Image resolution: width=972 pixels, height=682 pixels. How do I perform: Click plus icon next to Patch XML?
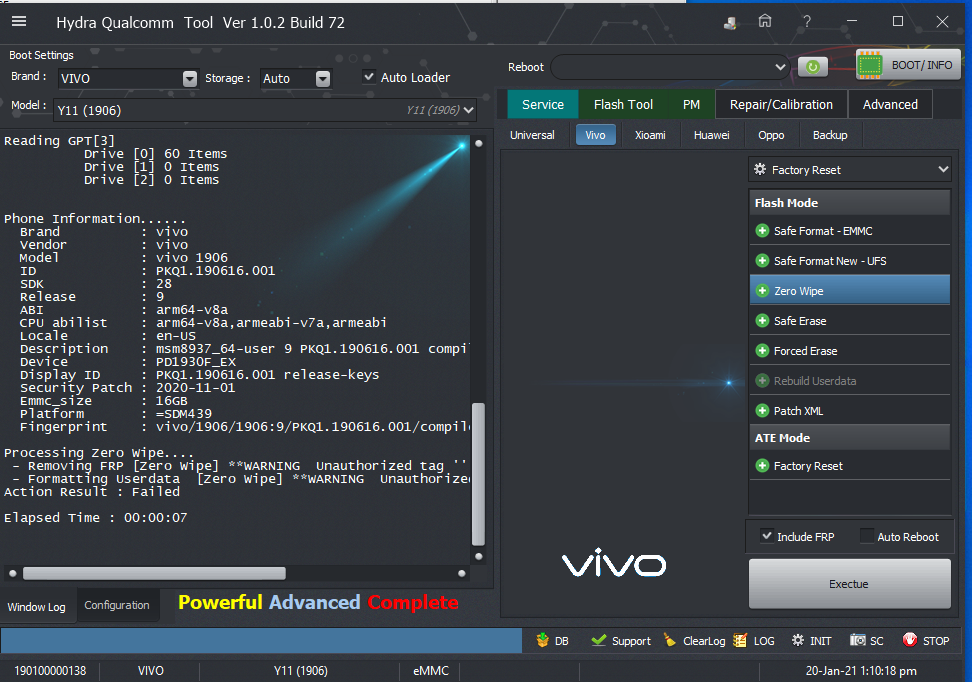point(762,410)
